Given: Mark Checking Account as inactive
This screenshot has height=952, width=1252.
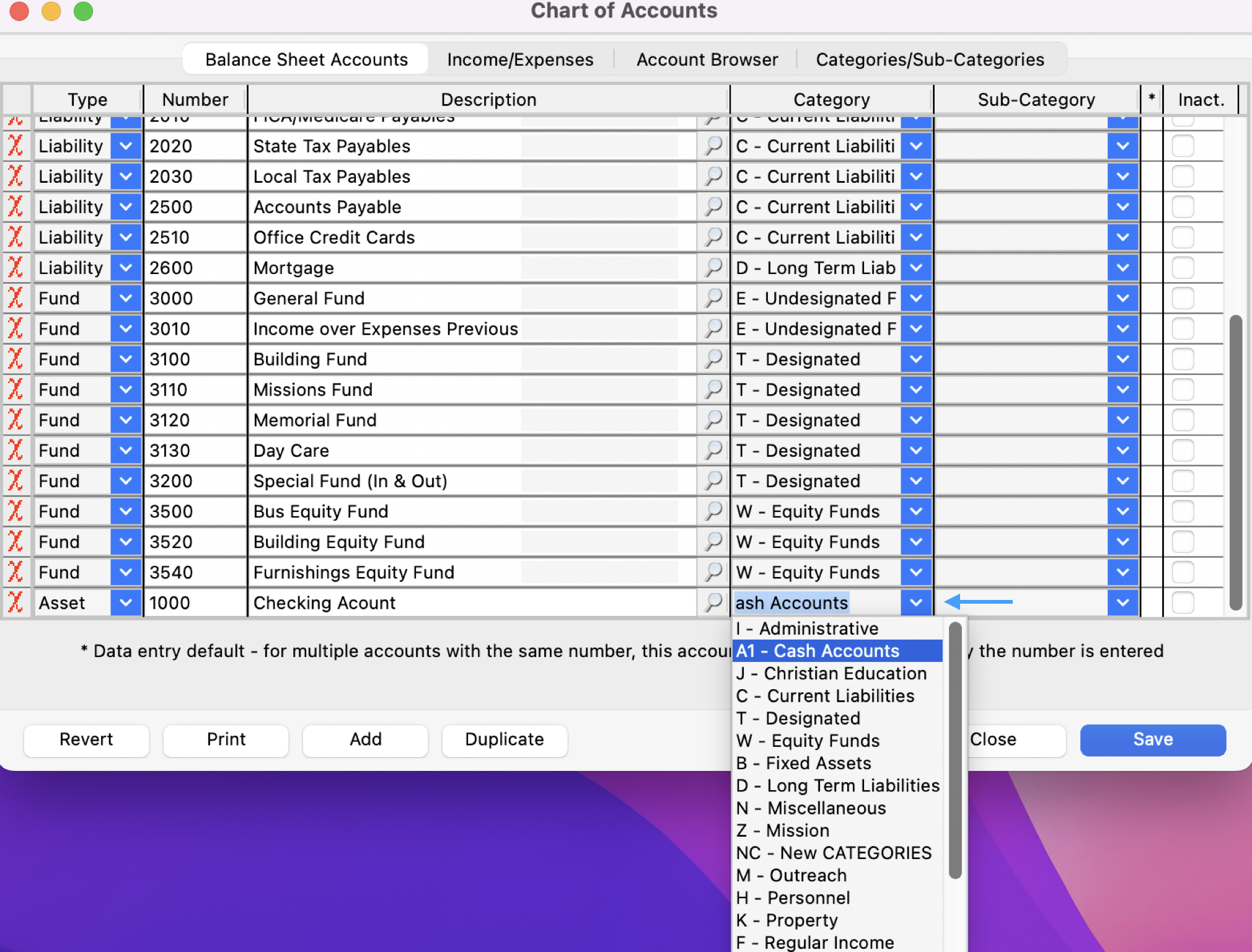Looking at the screenshot, I should (1183, 602).
